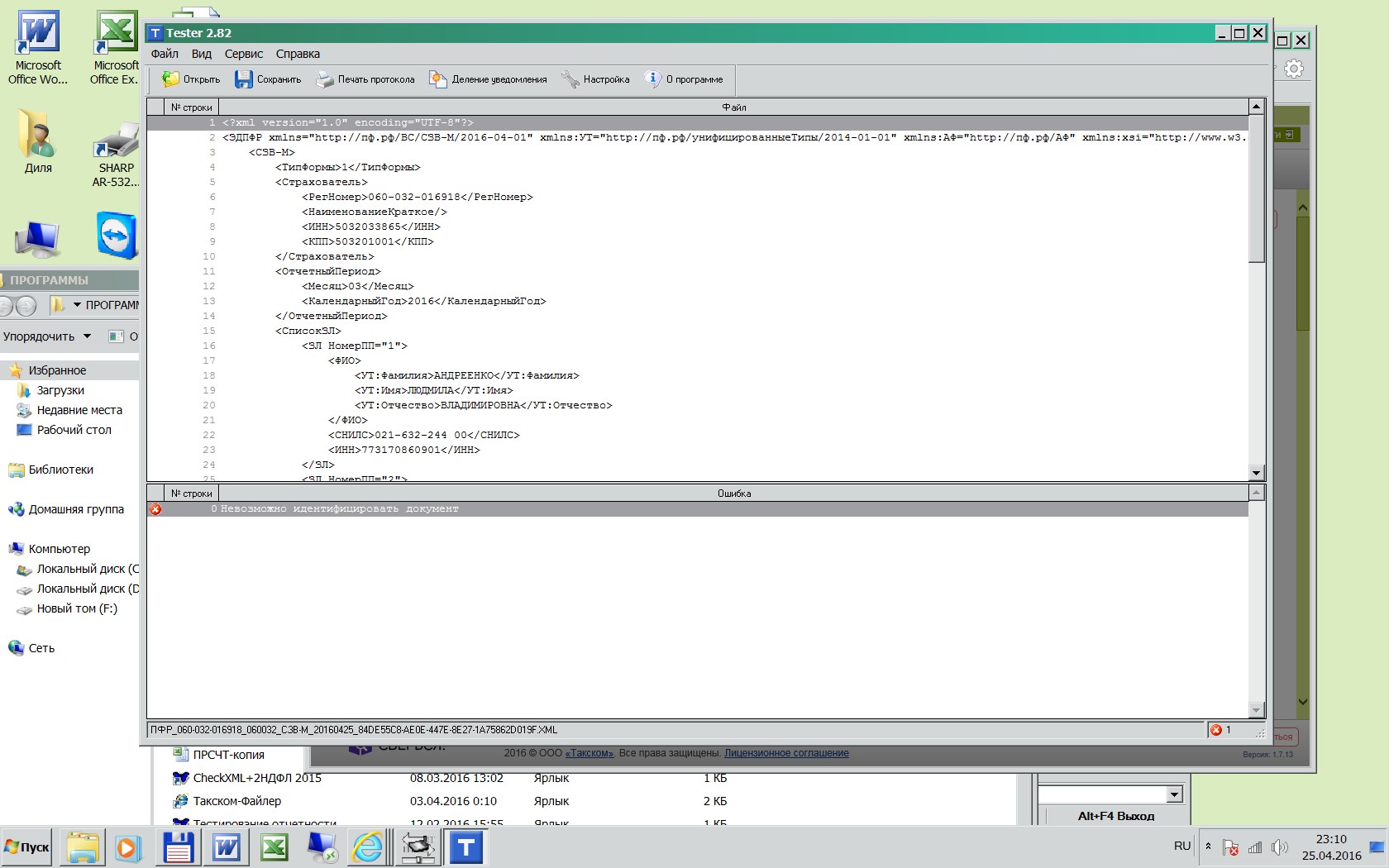Click RU language indicator in tray
This screenshot has height=868, width=1389.
pyautogui.click(x=1182, y=846)
